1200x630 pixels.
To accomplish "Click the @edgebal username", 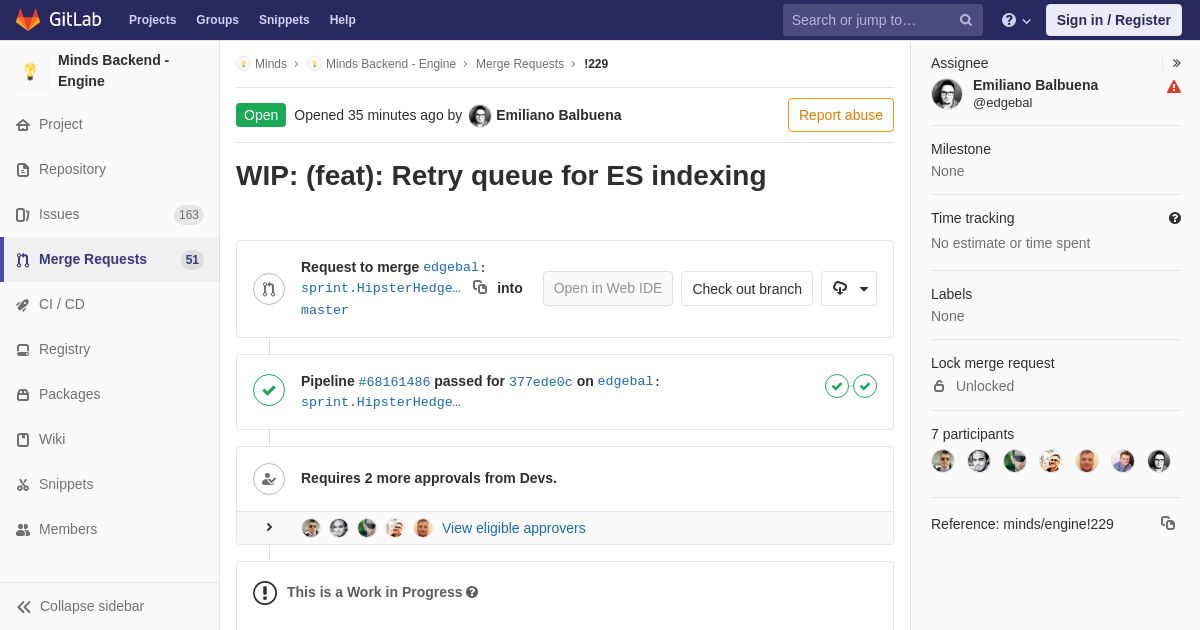I will pyautogui.click(x=1003, y=103).
